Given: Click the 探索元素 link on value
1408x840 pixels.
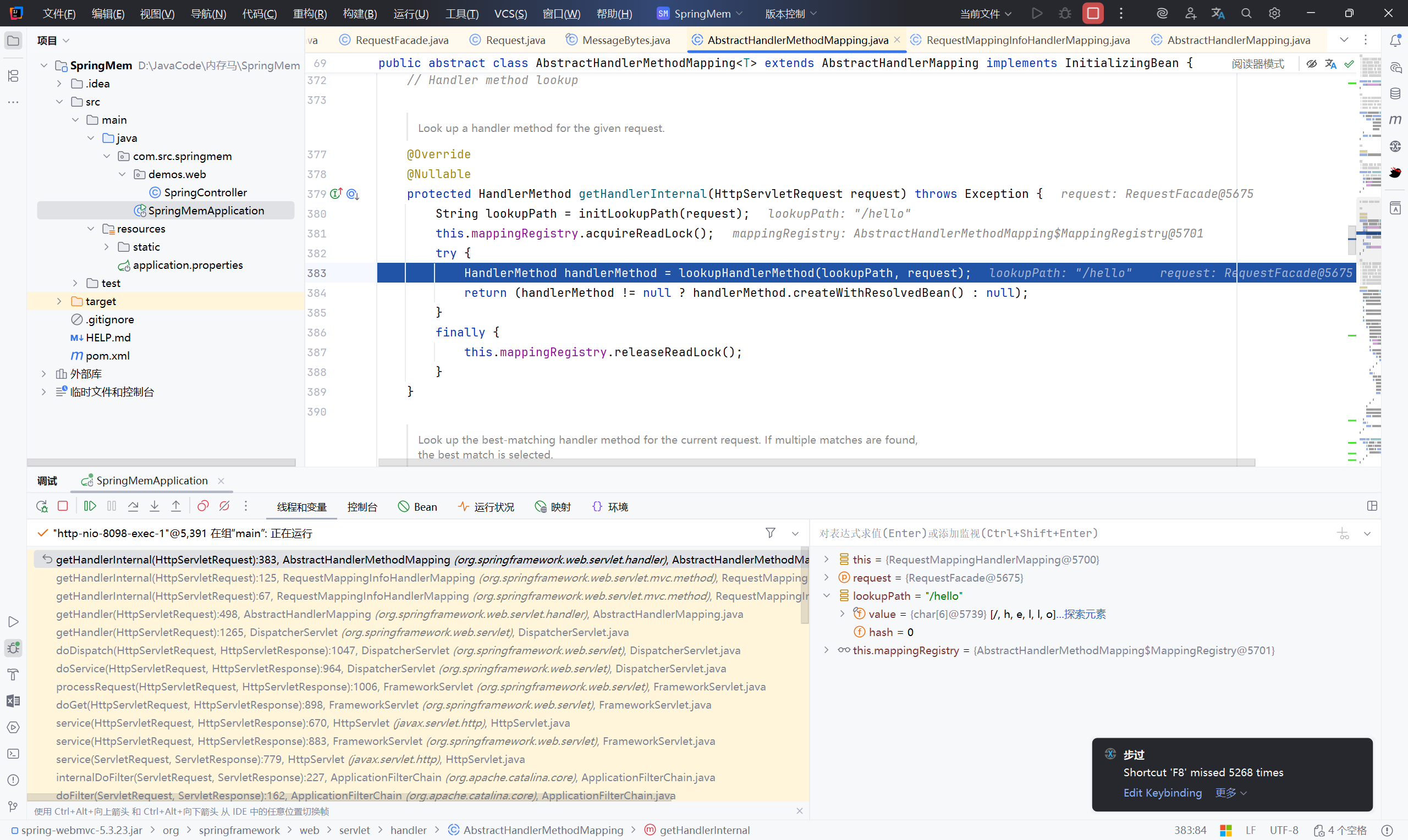Looking at the screenshot, I should [1084, 614].
